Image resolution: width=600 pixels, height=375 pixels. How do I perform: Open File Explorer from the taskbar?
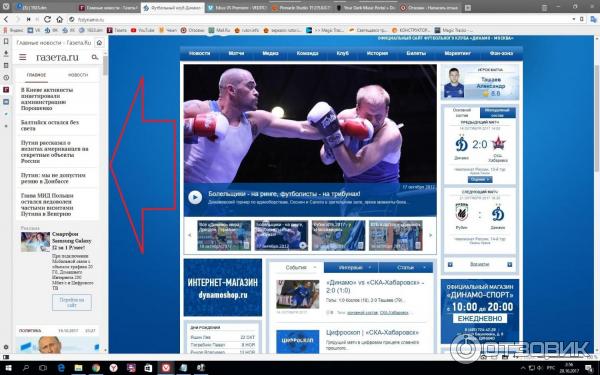coord(78,368)
